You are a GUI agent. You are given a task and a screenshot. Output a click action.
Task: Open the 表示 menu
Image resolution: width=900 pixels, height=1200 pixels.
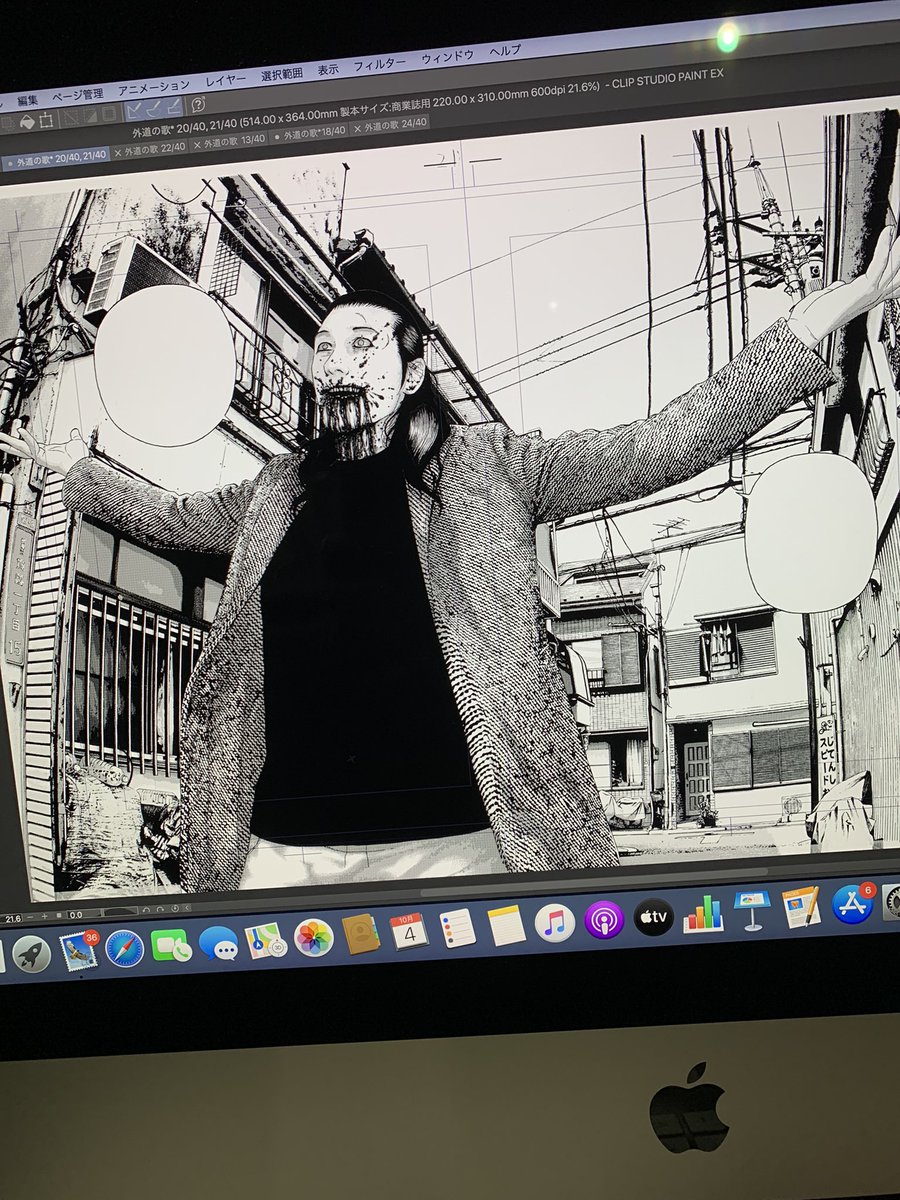tap(328, 70)
